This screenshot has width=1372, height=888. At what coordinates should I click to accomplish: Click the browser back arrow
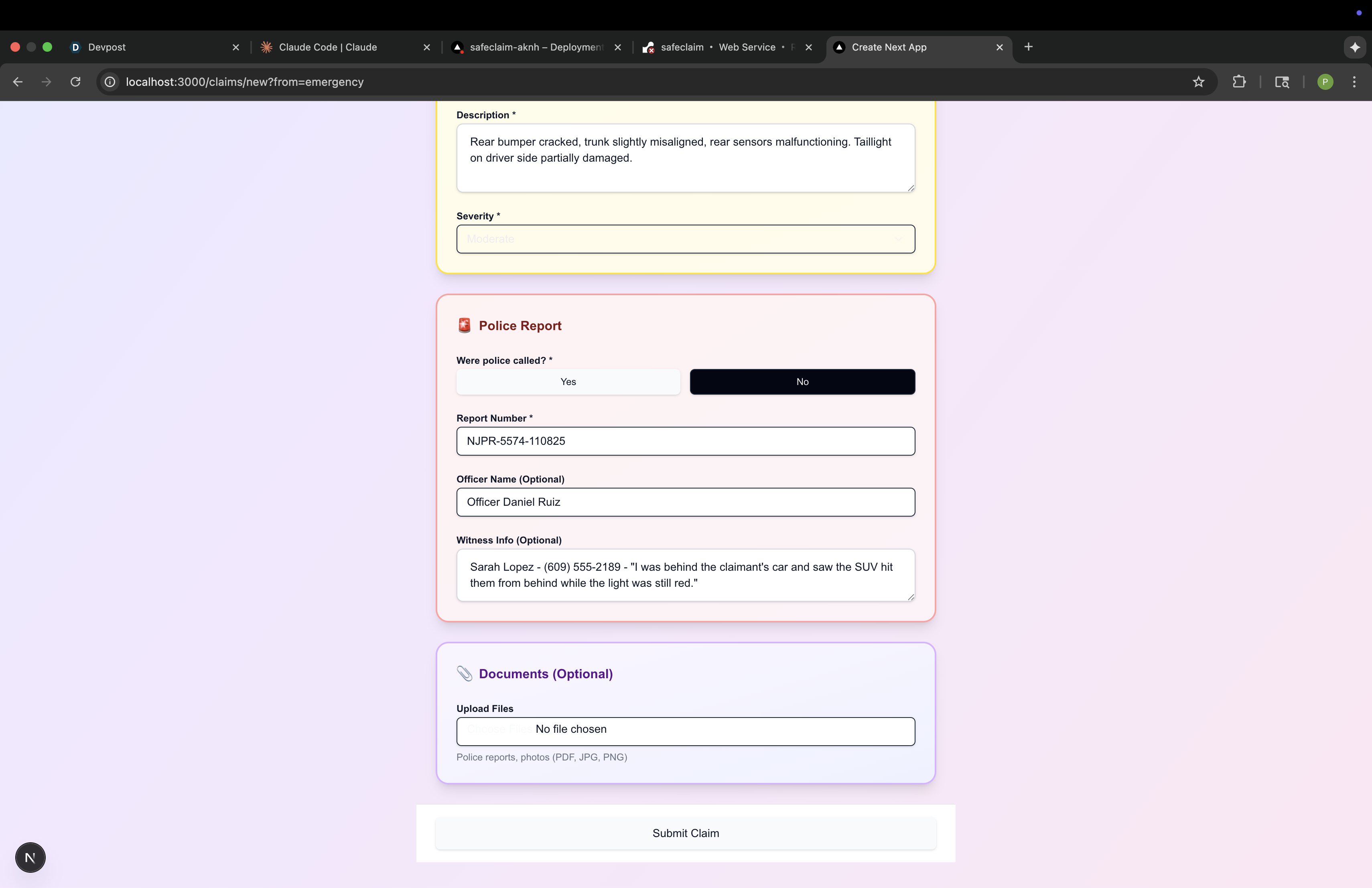click(x=18, y=82)
